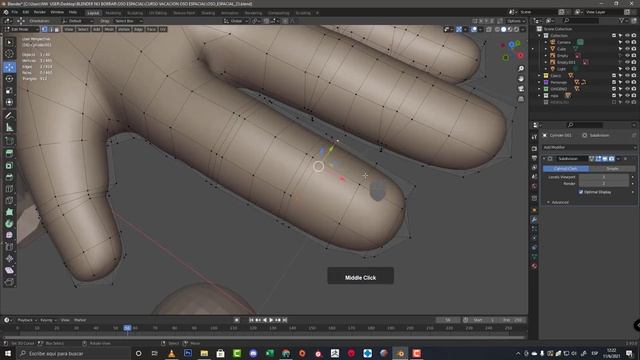Toggle X-ray view in viewport header
Screen dimensions: 640x360
(x=489, y=29)
